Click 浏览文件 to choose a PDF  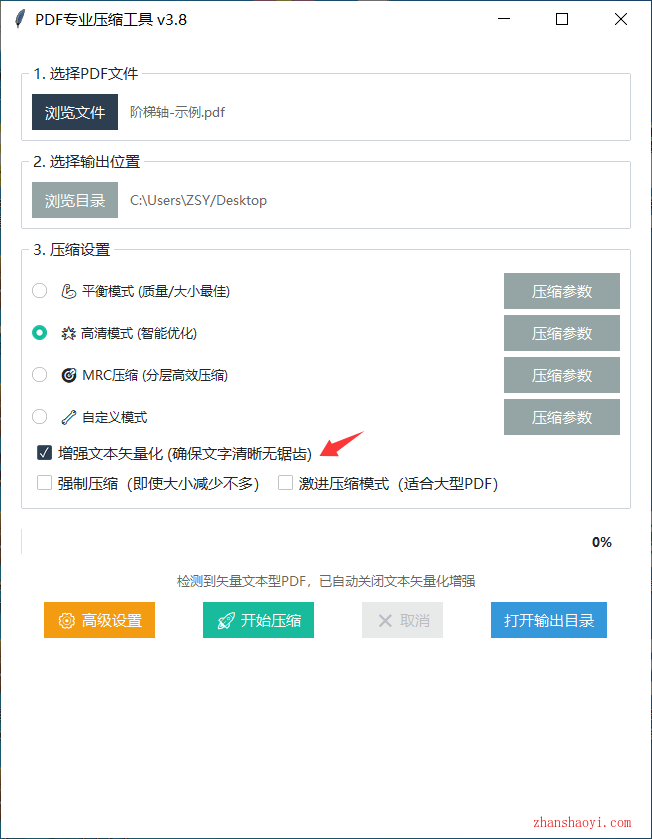(x=75, y=112)
